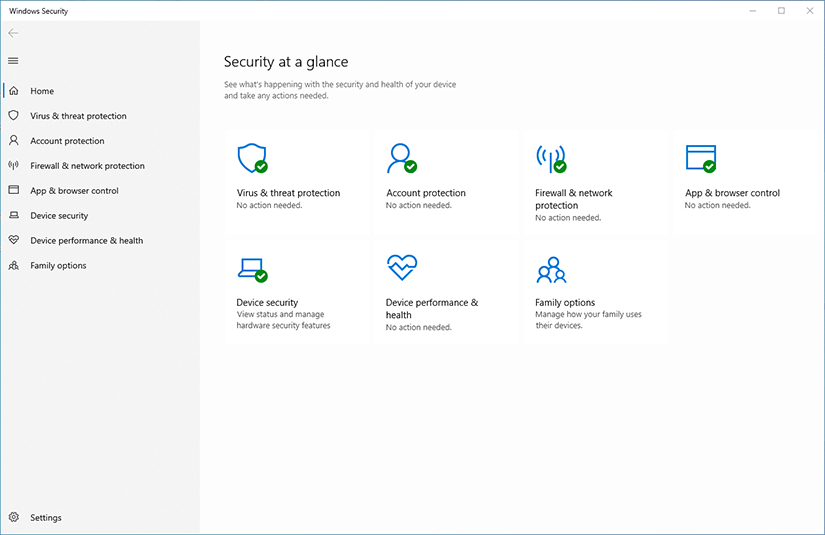
Task: Click the Device security tile title
Action: [267, 302]
